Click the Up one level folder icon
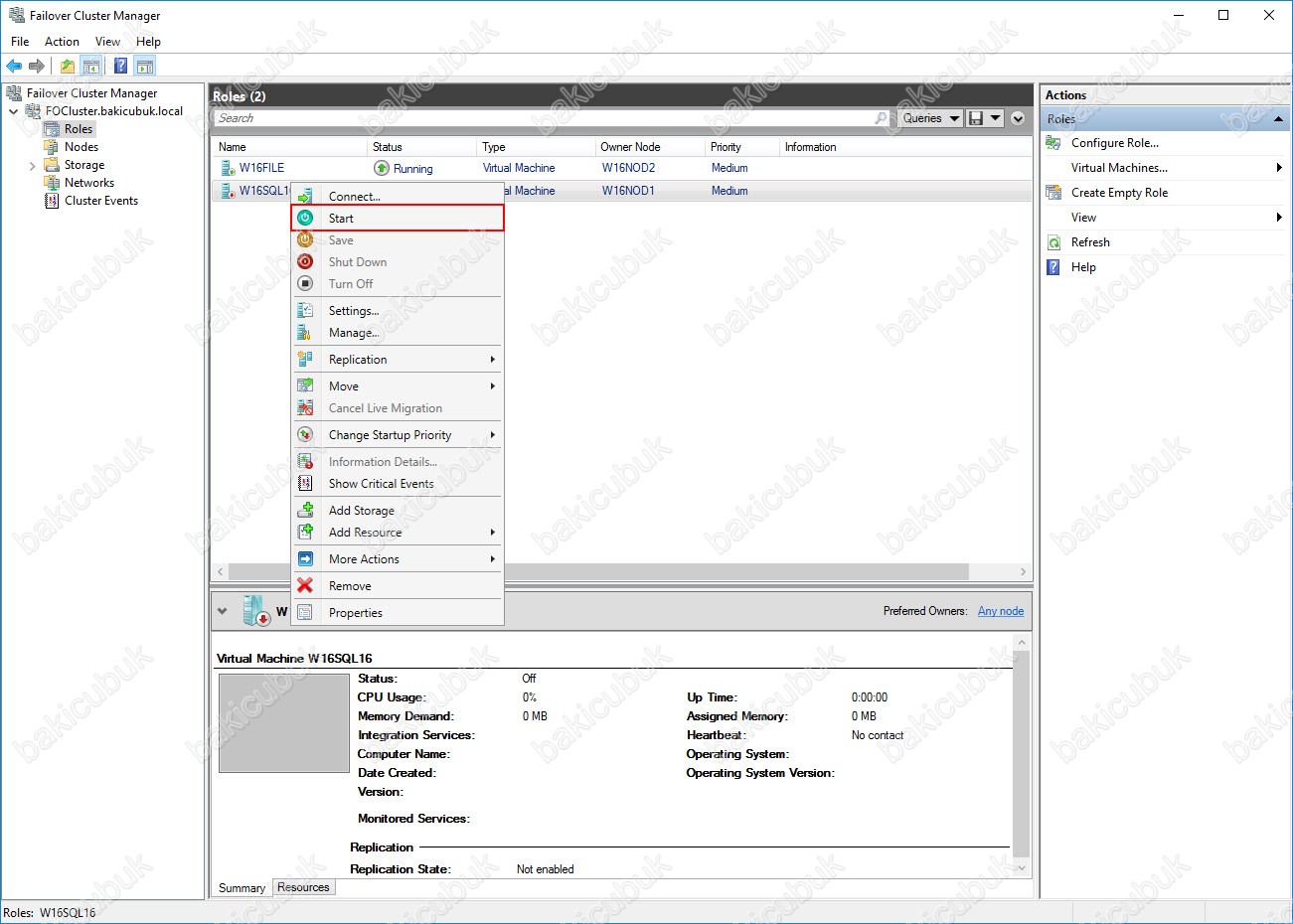 (x=67, y=66)
